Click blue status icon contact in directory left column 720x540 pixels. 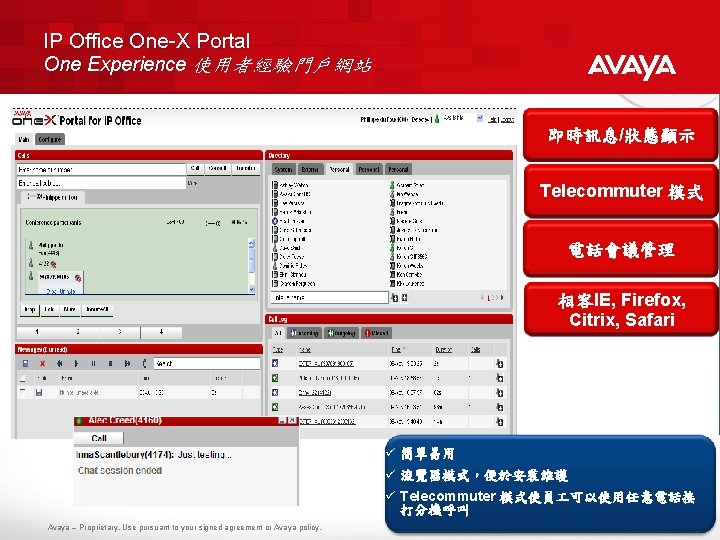click(x=289, y=221)
